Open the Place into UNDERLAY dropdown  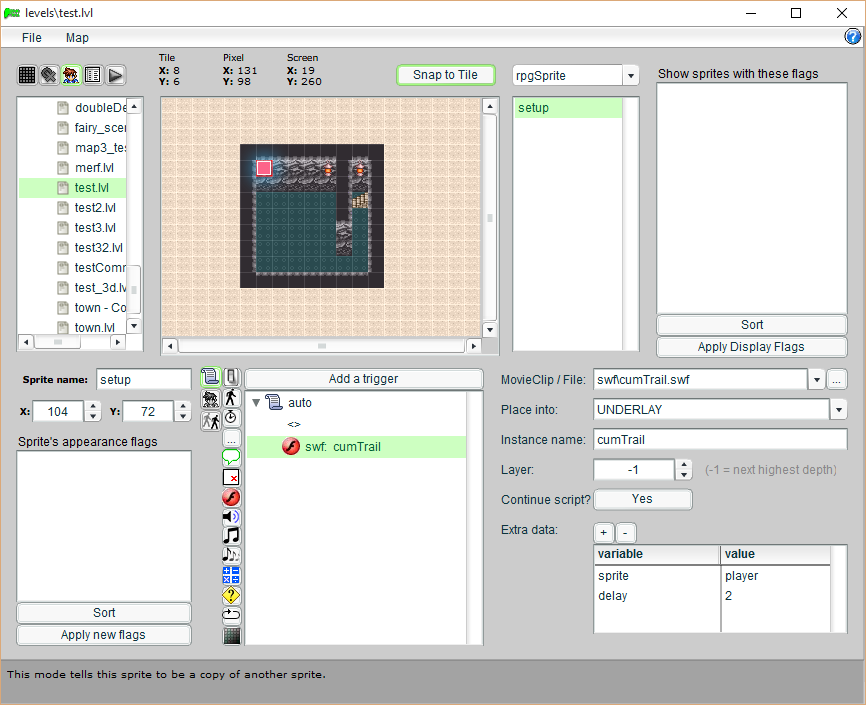click(x=838, y=409)
